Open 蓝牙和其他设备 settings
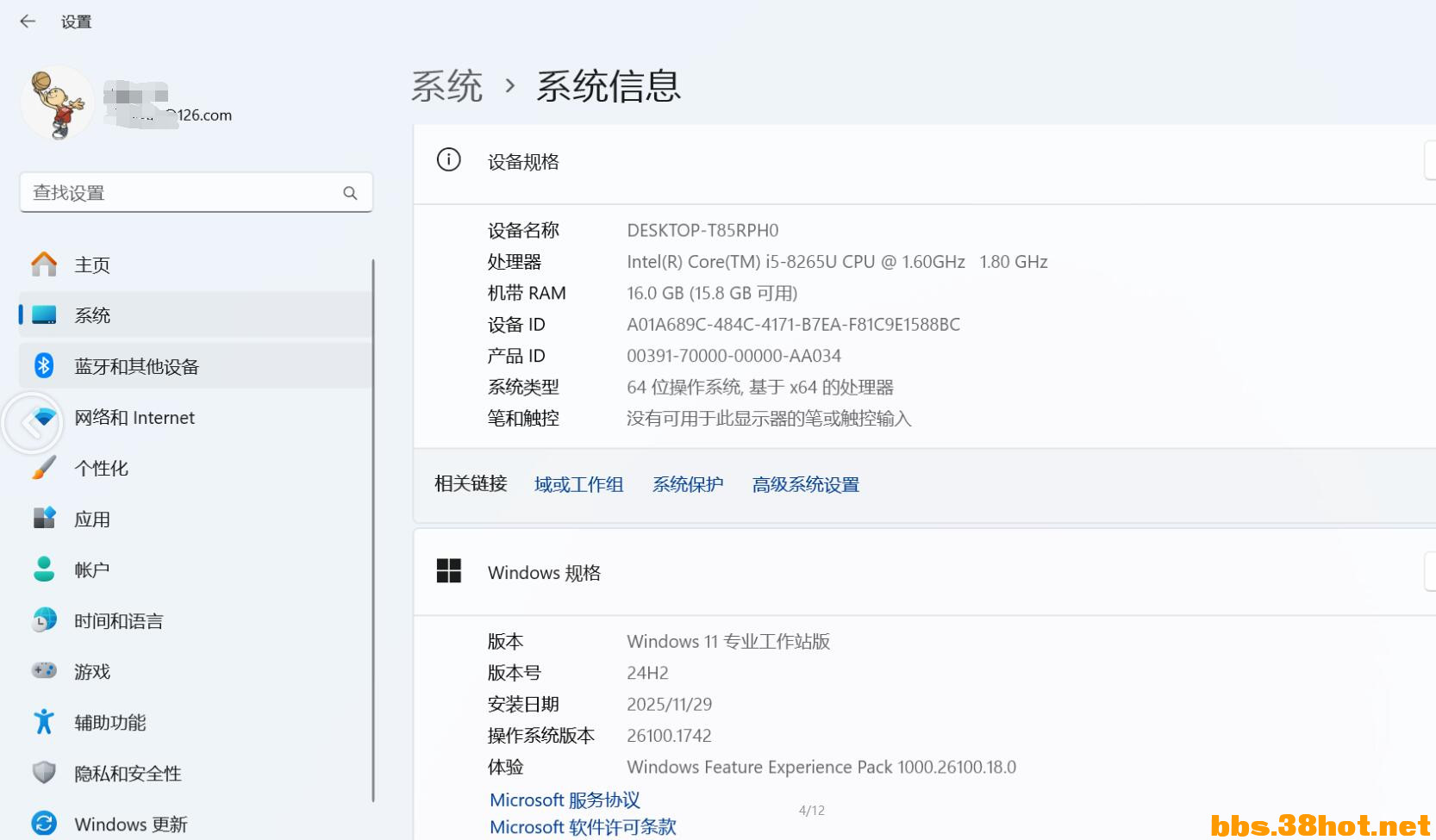Screen dimensions: 1436x840 pyautogui.click(x=196, y=366)
